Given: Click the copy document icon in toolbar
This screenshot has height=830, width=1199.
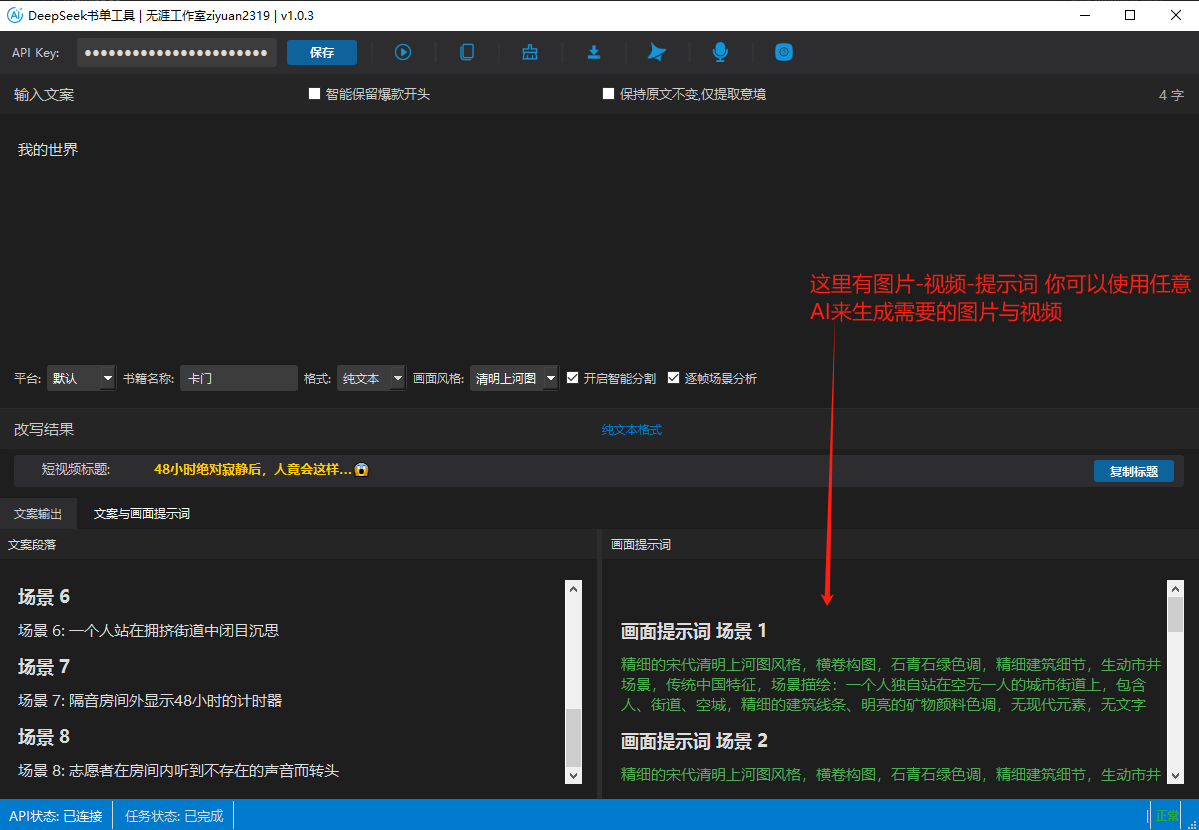Looking at the screenshot, I should pos(467,52).
